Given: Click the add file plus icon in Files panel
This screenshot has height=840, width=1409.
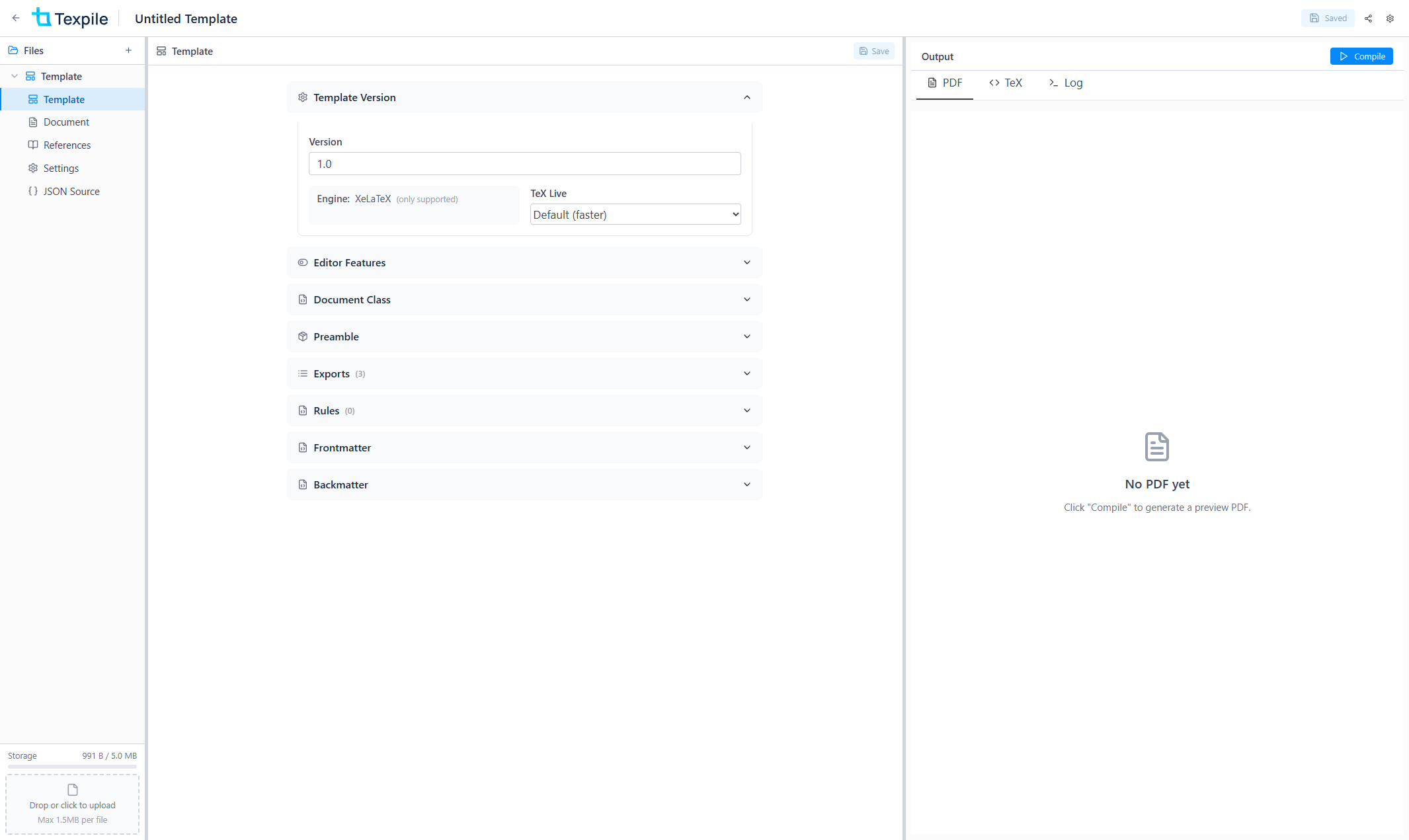Looking at the screenshot, I should tap(128, 50).
